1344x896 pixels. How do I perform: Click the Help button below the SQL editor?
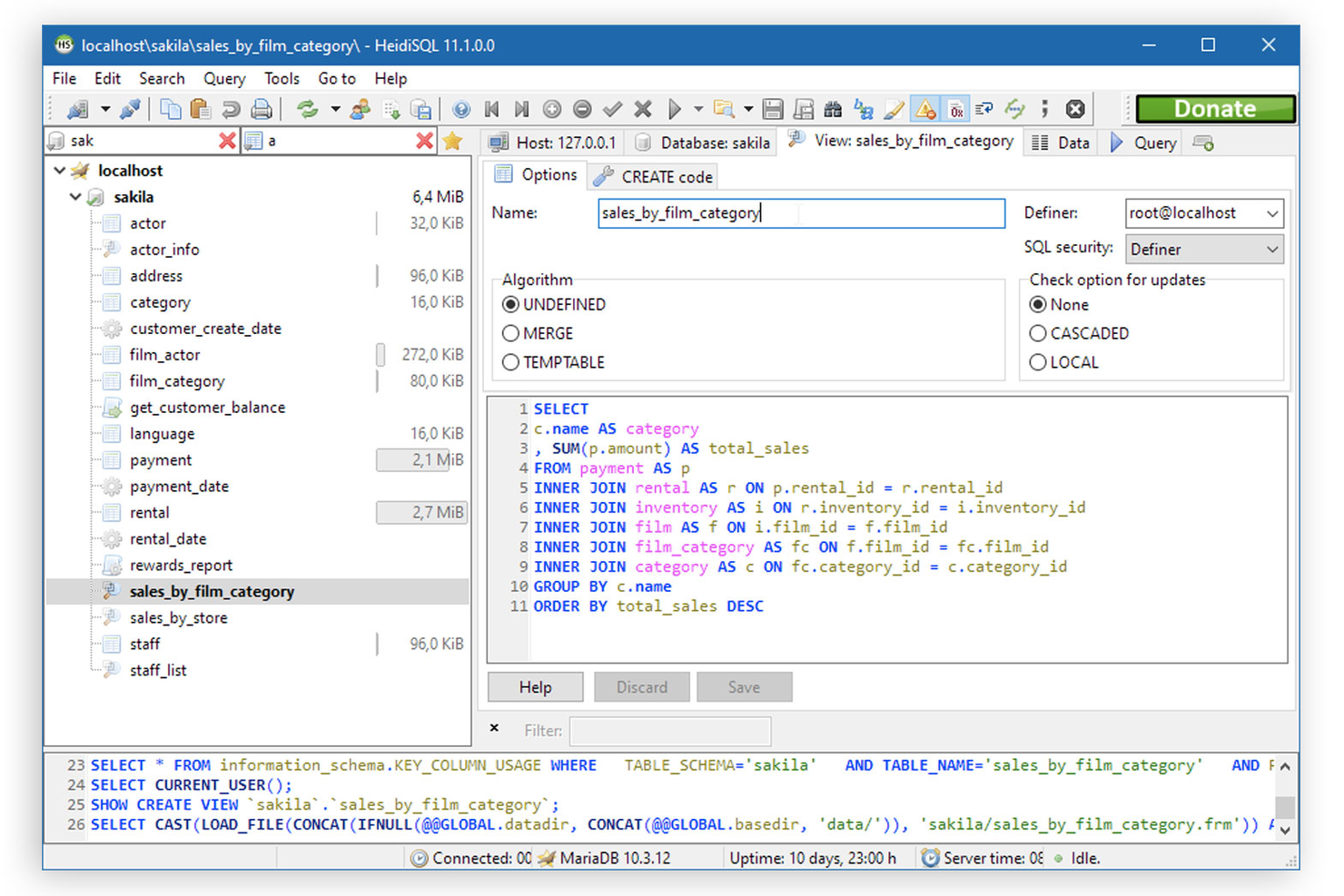point(535,686)
